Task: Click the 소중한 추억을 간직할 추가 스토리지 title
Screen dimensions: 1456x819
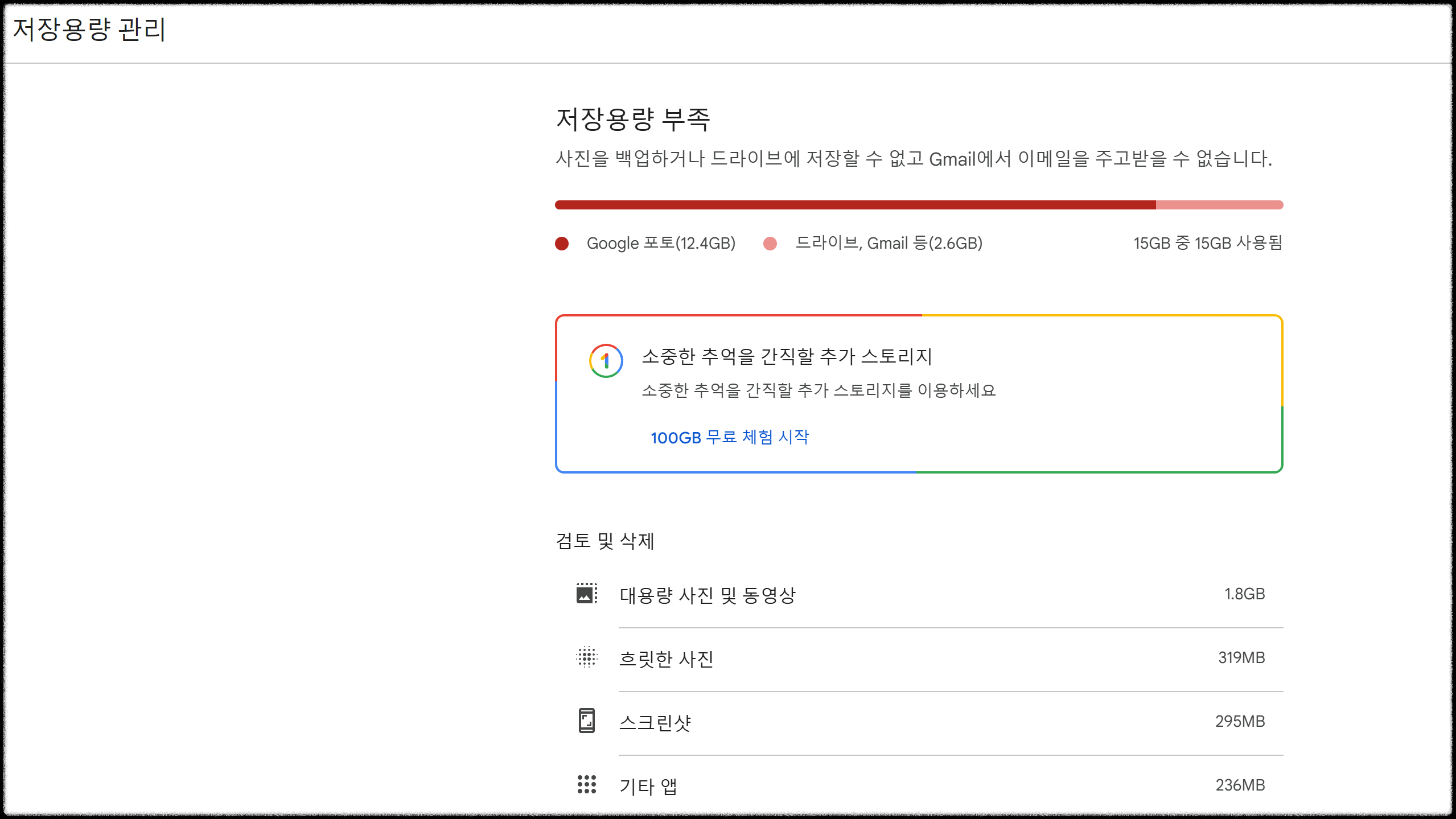Action: (787, 357)
